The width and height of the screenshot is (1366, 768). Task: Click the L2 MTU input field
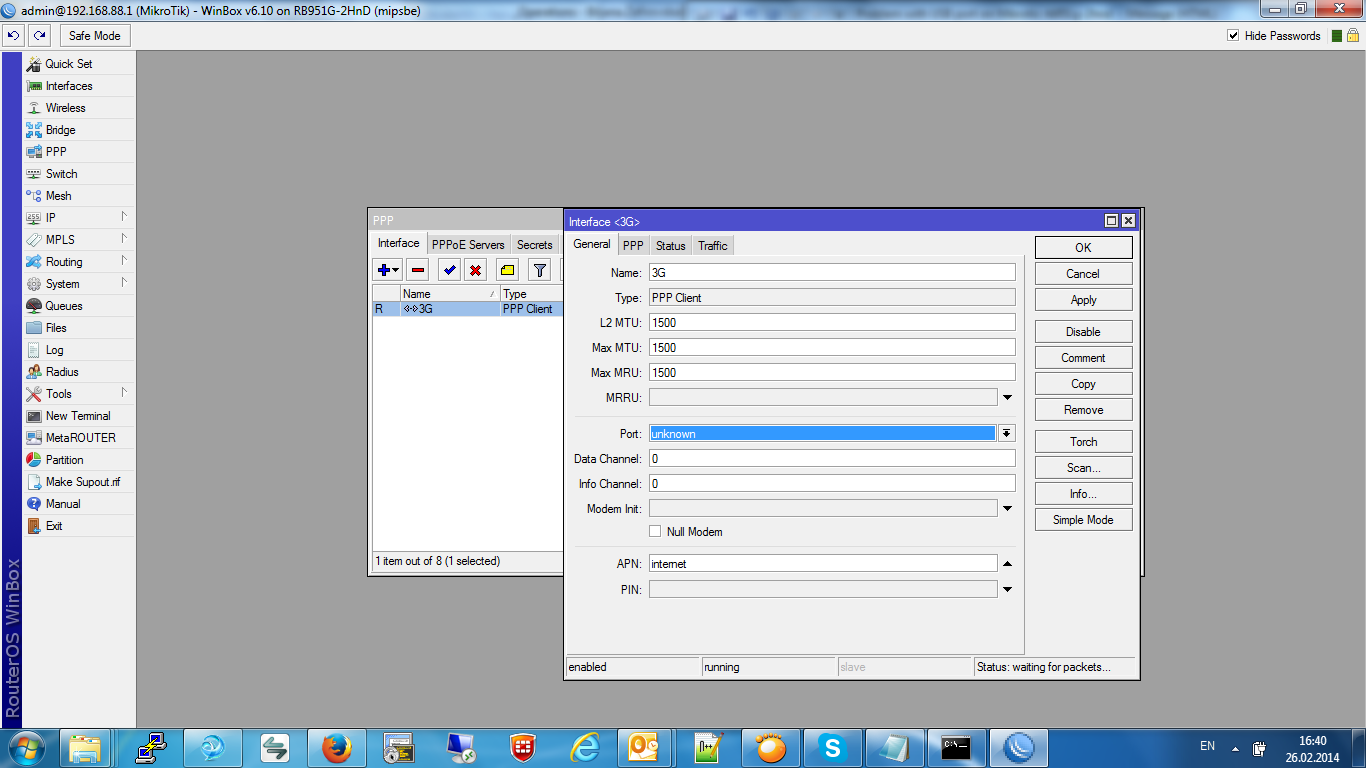coord(832,322)
